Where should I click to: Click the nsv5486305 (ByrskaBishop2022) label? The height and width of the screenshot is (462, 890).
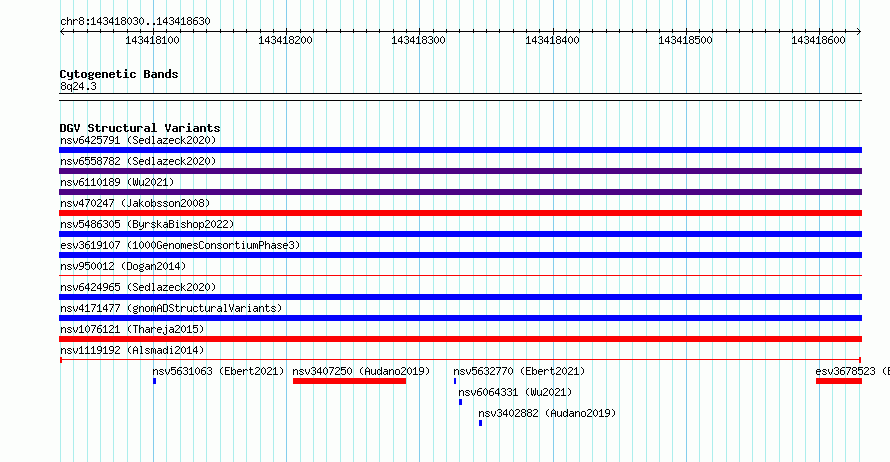tap(147, 224)
